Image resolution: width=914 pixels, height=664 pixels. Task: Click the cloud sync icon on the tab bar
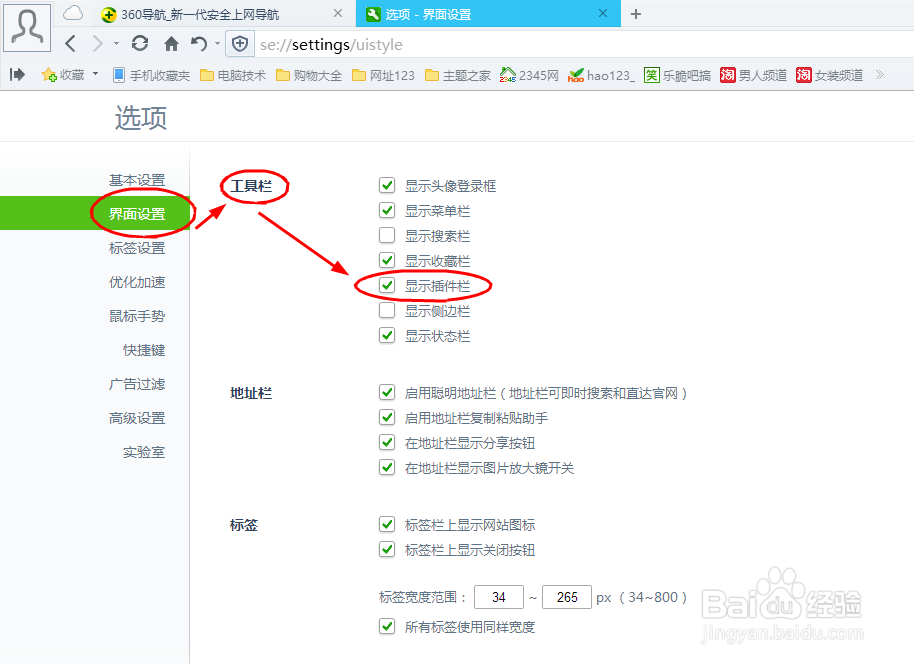pyautogui.click(x=71, y=11)
